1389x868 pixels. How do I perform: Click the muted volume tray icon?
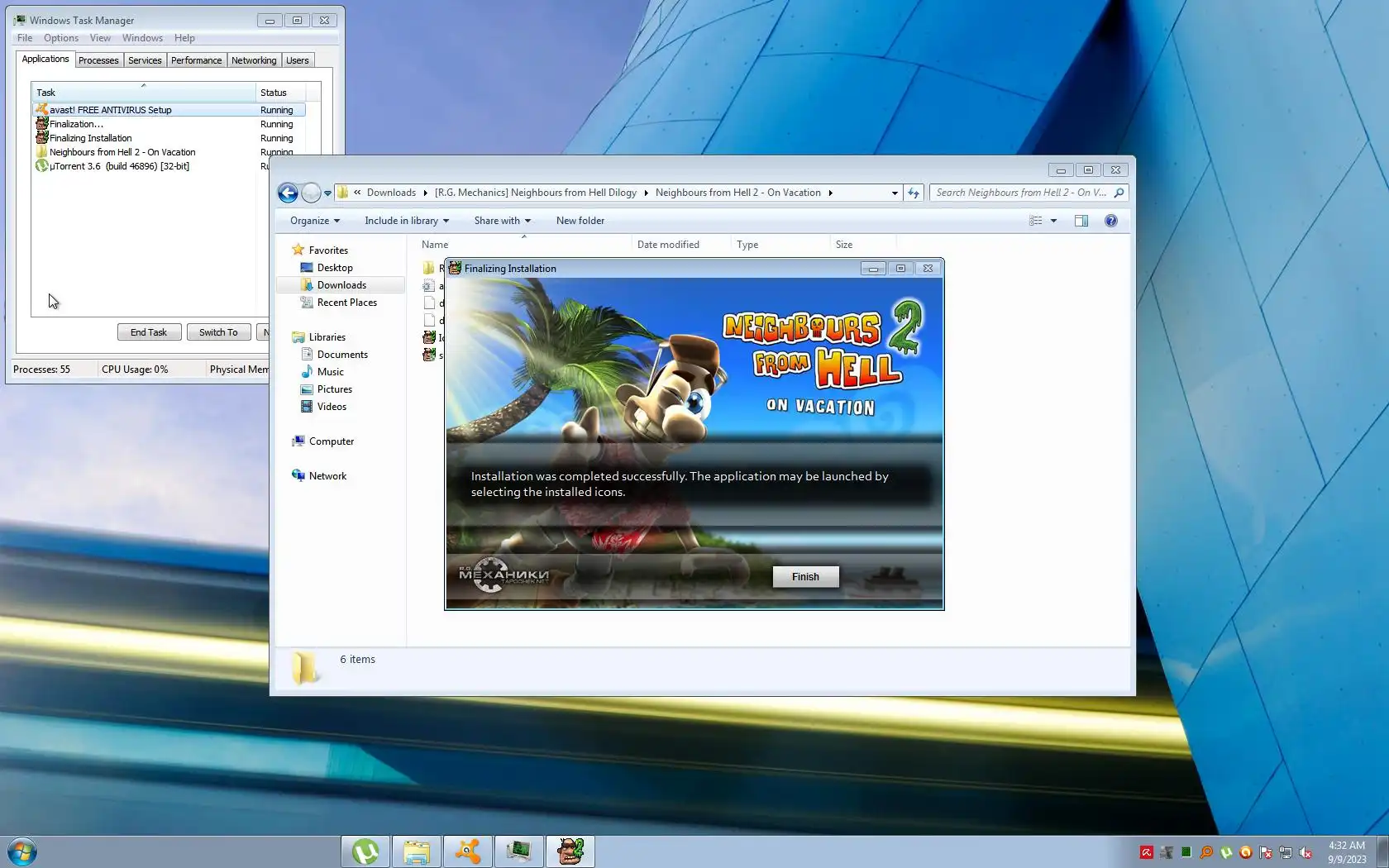[x=1305, y=852]
